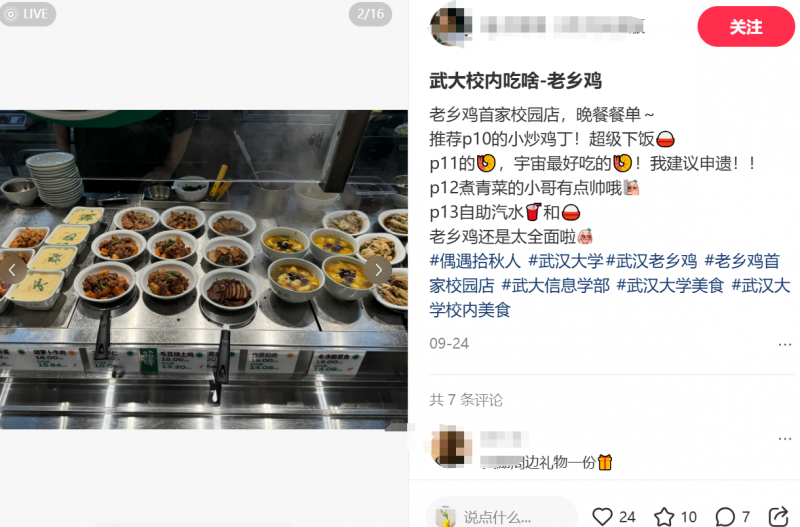The height and width of the screenshot is (527, 800).
Task: Open hashtag #武汉大学美食
Action: pyautogui.click(x=670, y=286)
